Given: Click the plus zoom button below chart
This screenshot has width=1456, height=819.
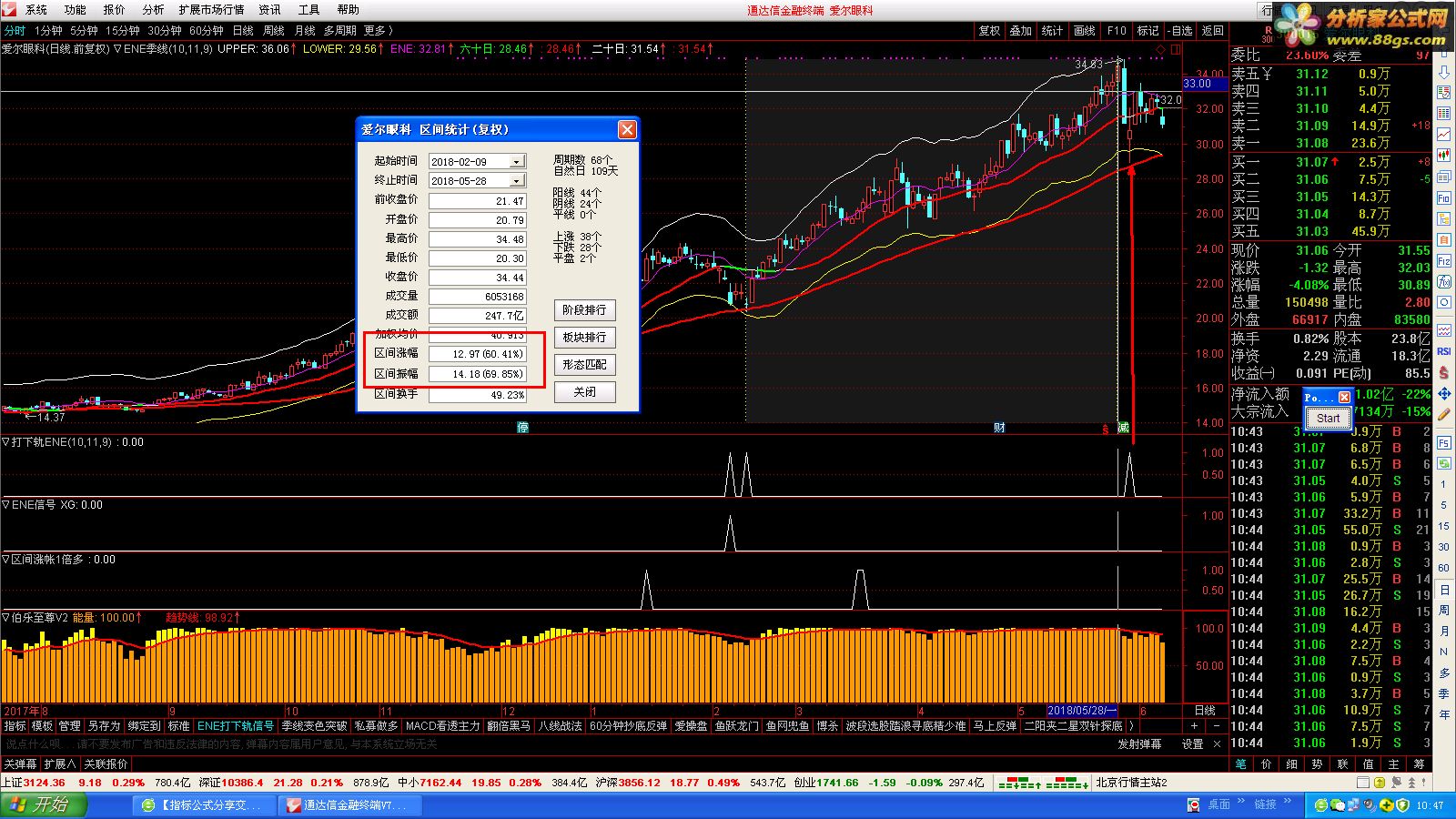Looking at the screenshot, I should point(1194,726).
